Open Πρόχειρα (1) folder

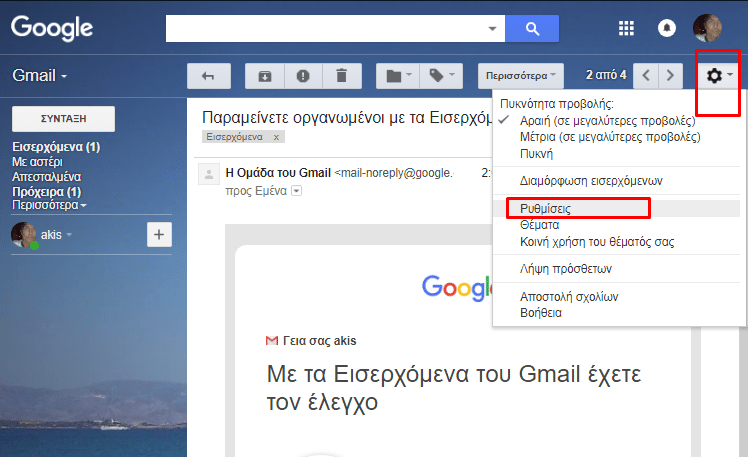[x=46, y=192]
